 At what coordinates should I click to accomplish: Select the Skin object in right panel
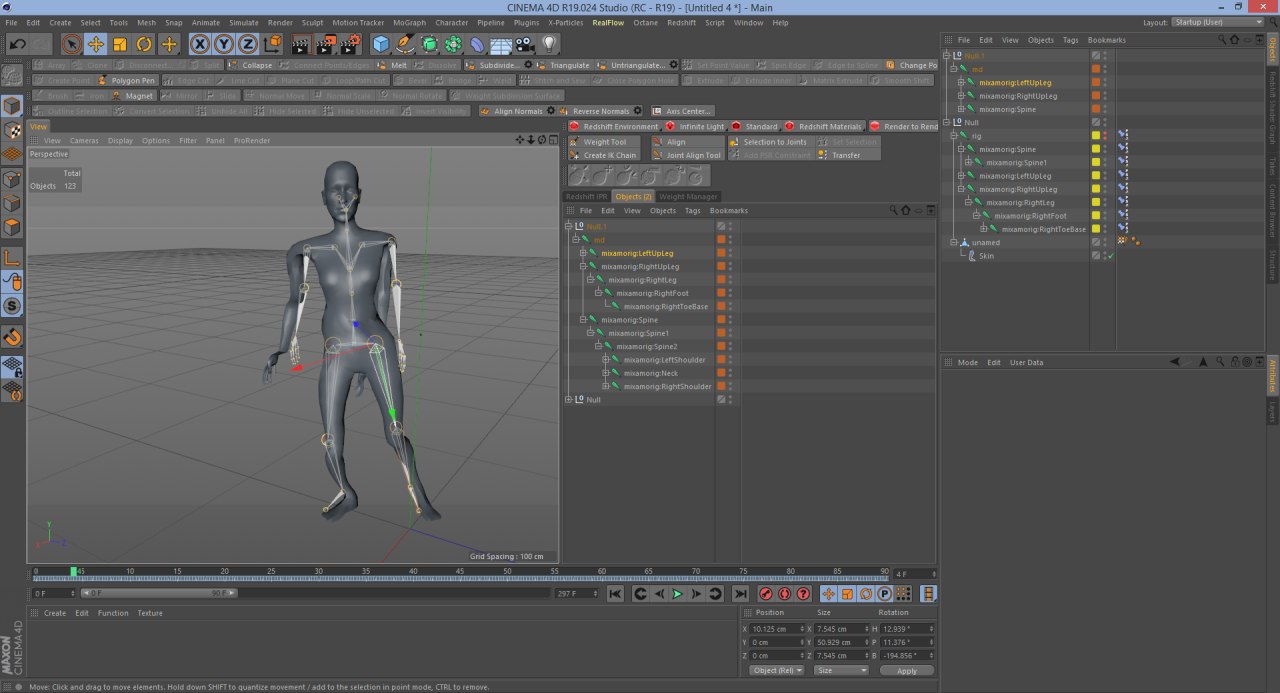986,256
